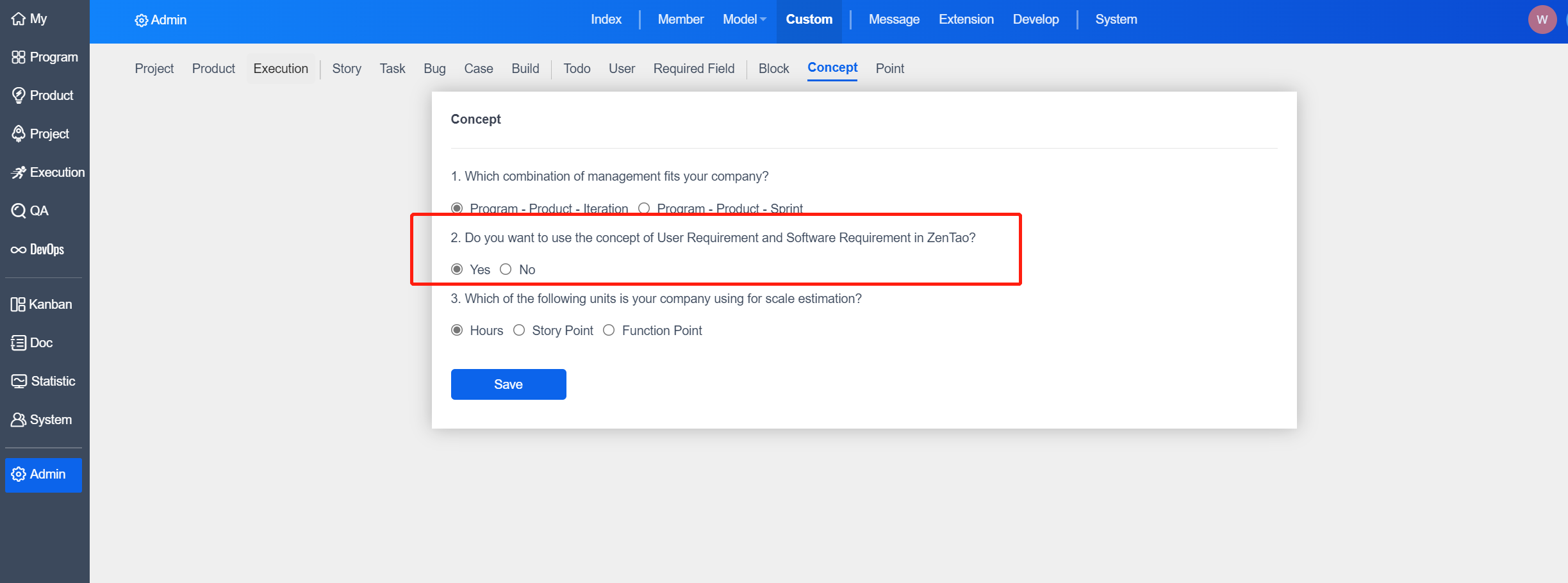Open the Required Field tab
Image resolution: width=1568 pixels, height=583 pixels.
[693, 69]
